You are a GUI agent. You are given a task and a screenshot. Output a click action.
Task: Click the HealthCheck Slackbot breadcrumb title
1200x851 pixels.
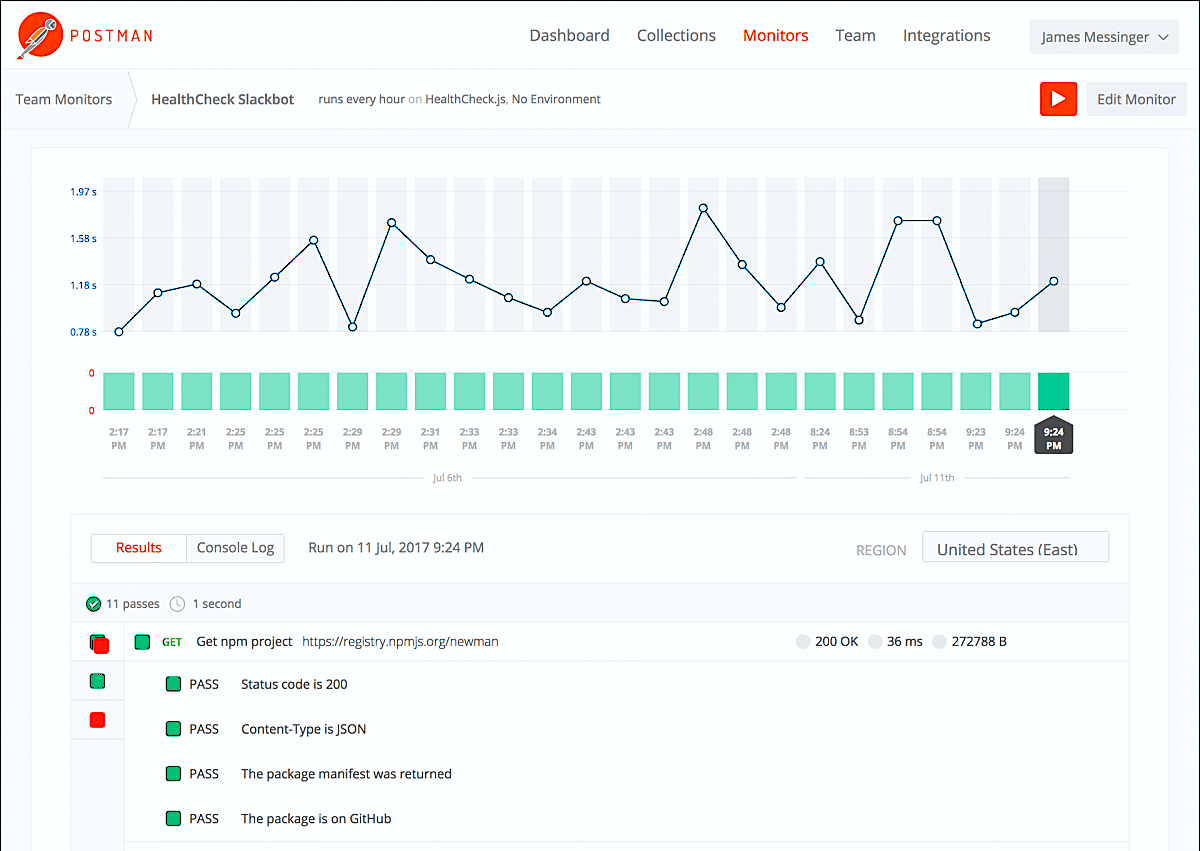tap(222, 99)
